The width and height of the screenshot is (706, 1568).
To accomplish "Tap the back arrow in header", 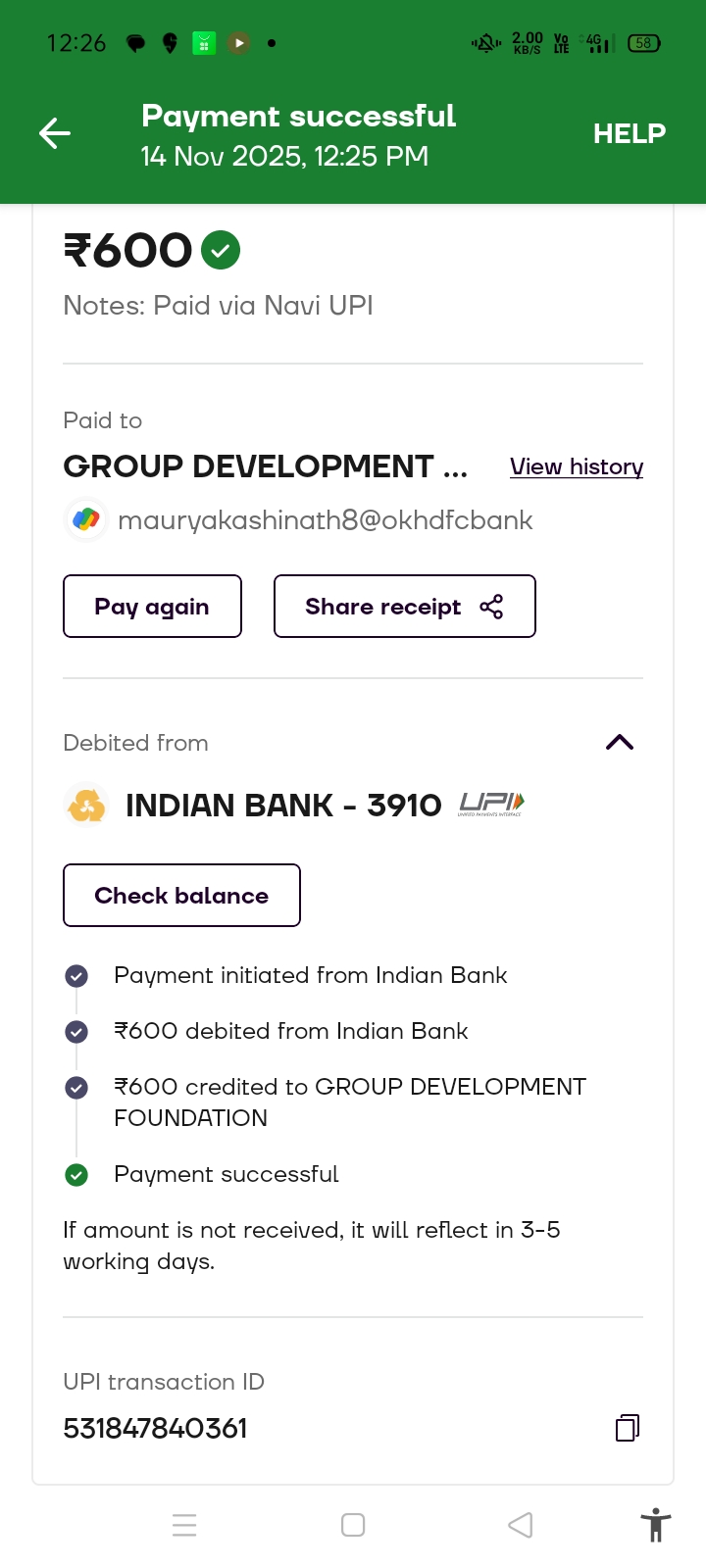I will point(55,133).
